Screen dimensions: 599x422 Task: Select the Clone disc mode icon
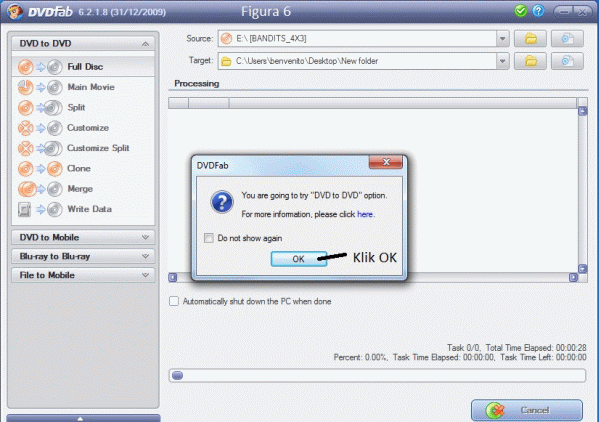[40, 168]
